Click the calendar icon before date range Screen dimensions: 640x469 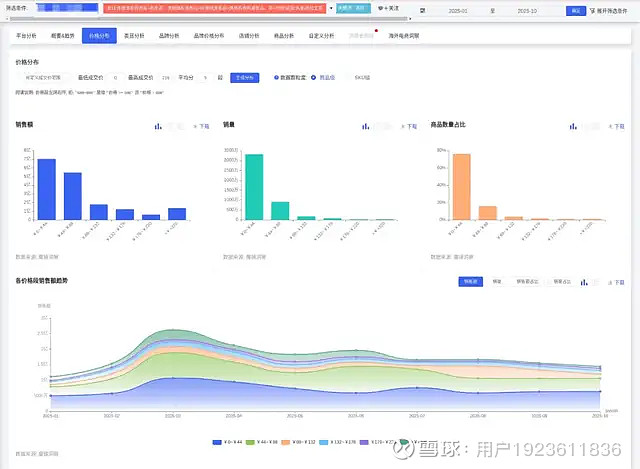point(422,11)
